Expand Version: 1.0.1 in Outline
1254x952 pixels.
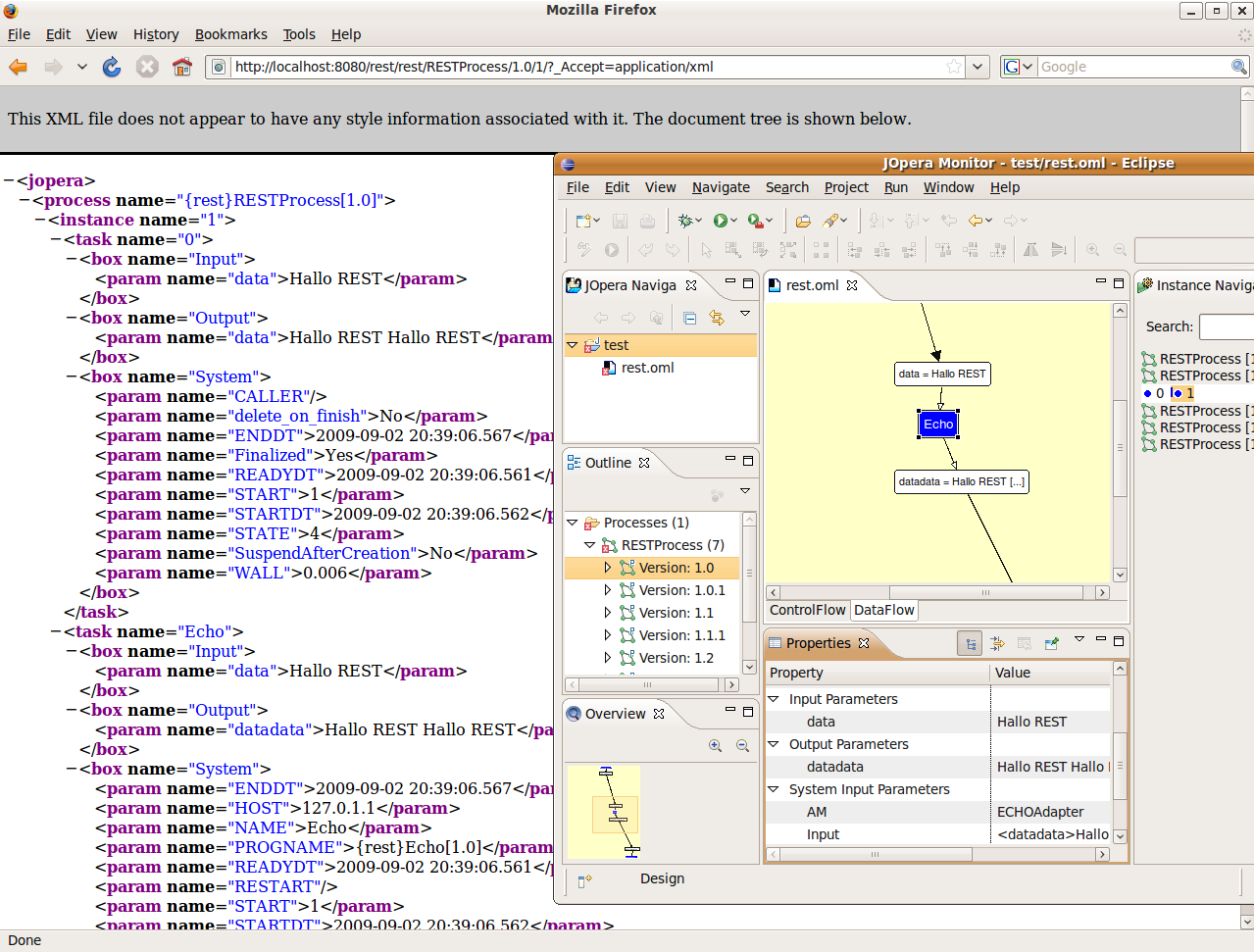[x=608, y=590]
